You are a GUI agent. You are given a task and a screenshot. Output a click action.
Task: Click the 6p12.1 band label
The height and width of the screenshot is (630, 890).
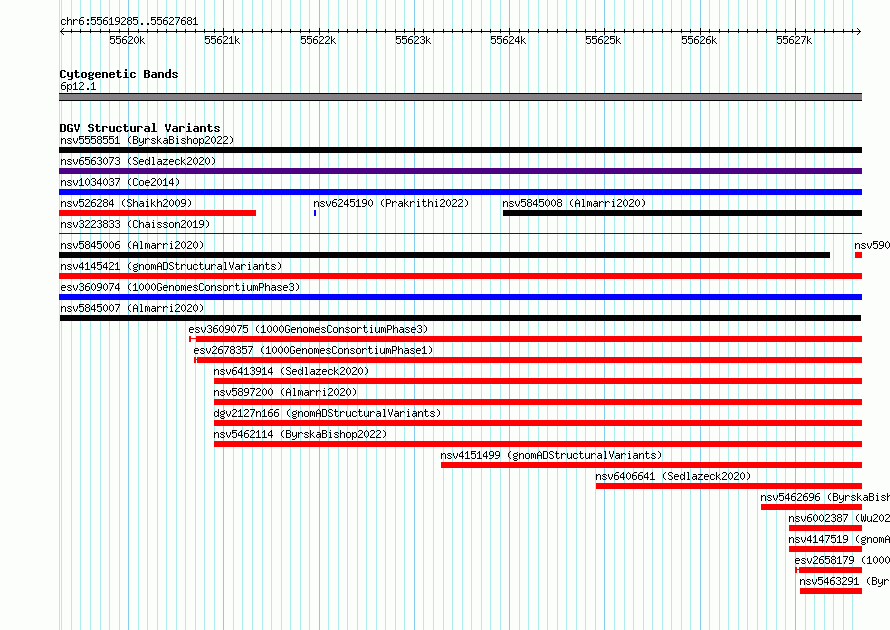pyautogui.click(x=78, y=86)
